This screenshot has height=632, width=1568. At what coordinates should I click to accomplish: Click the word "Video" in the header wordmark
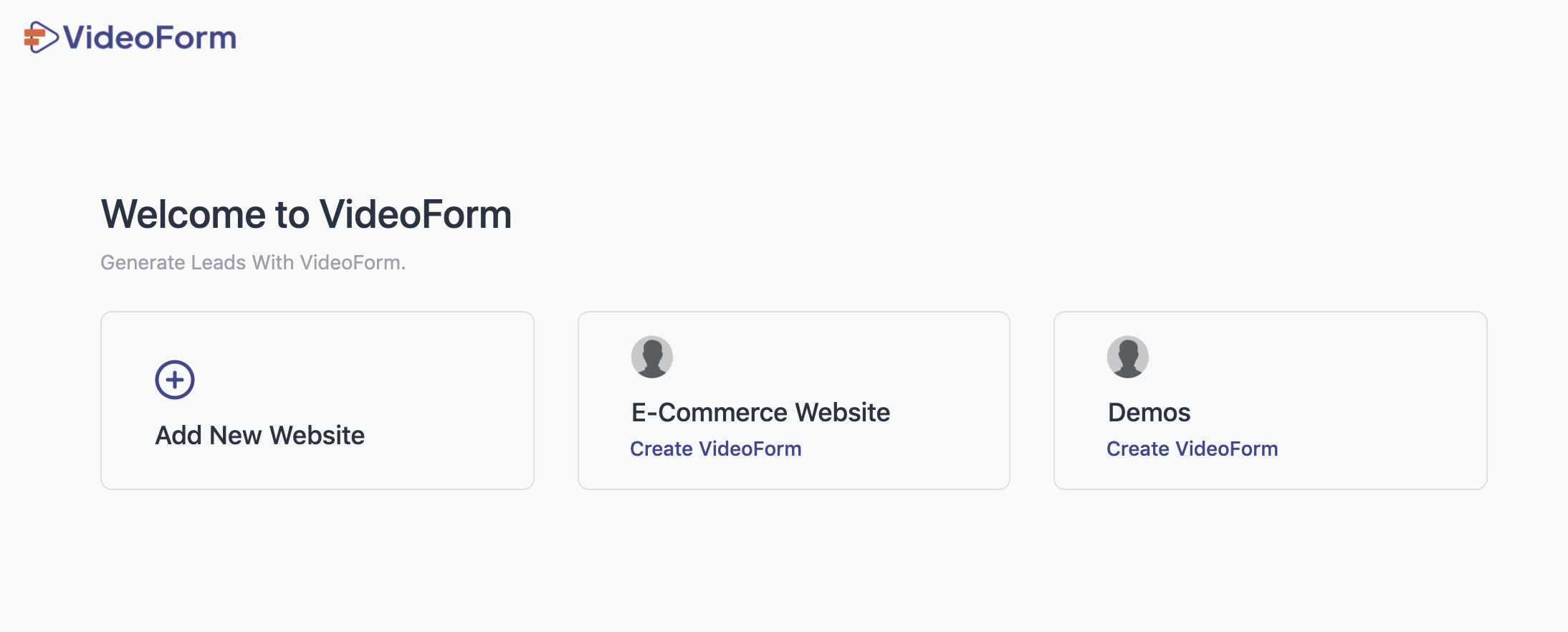[105, 37]
